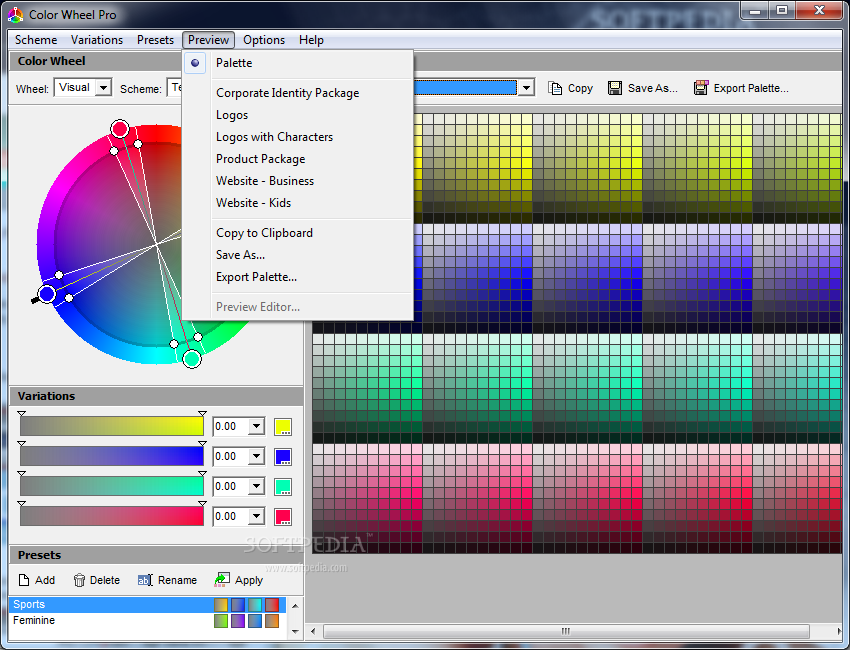850x650 pixels.
Task: Click the blue color swatch button
Action: click(283, 456)
